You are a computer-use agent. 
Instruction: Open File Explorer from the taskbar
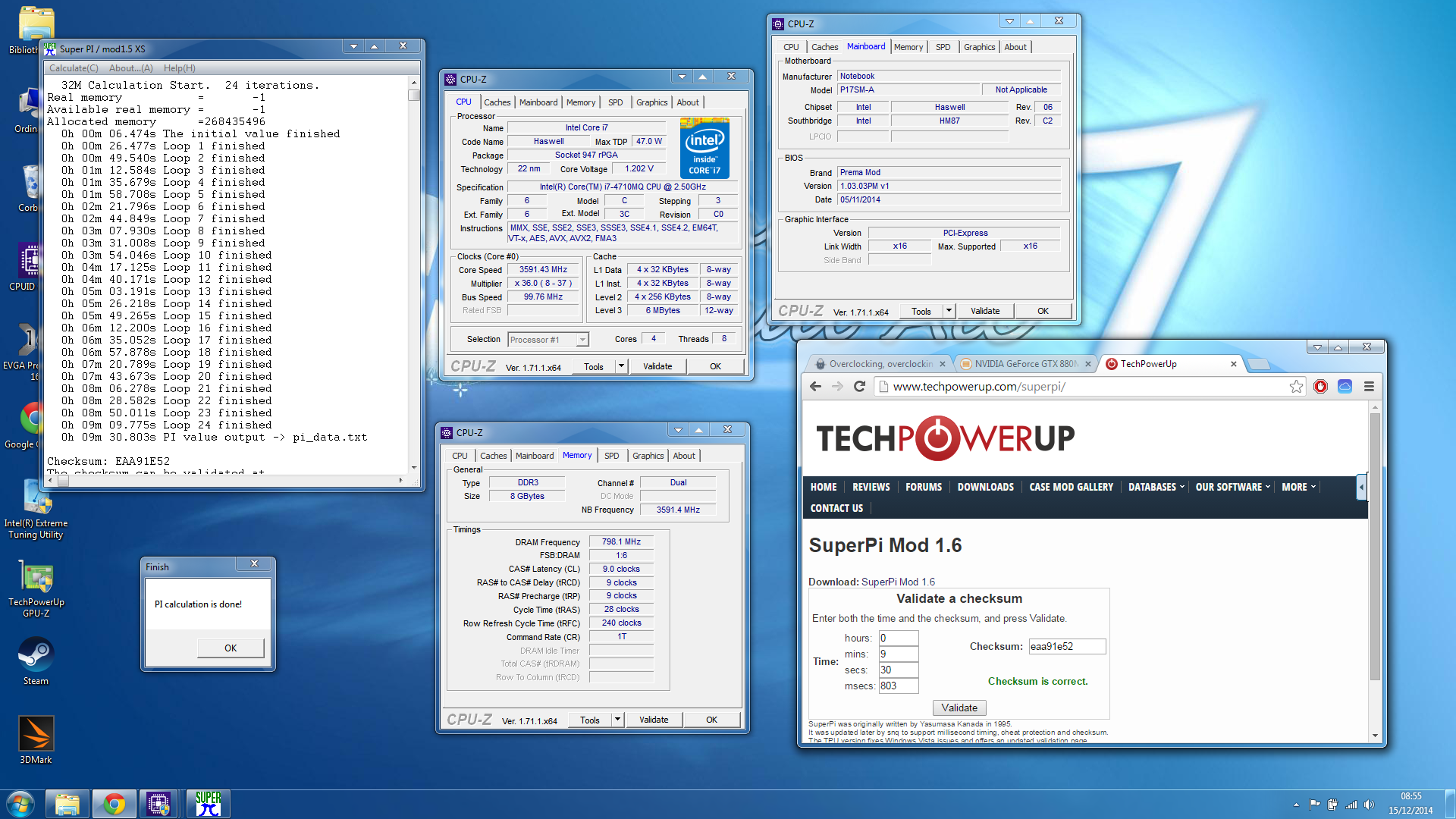(67, 804)
